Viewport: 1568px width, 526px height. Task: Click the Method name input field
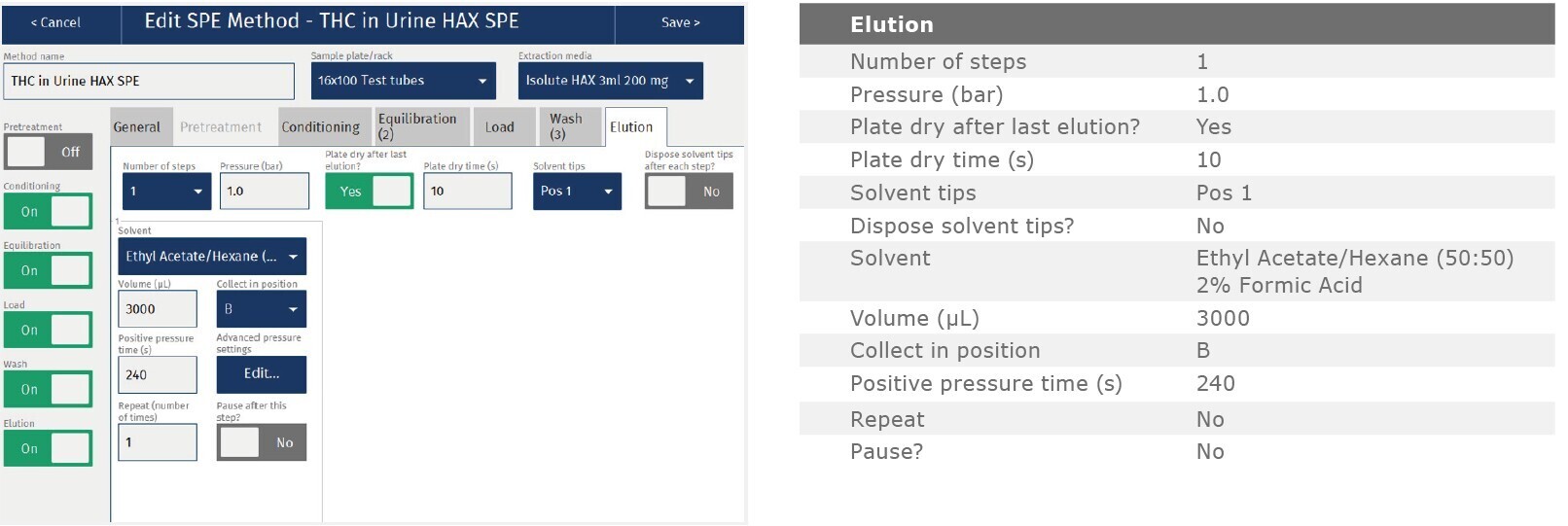(149, 82)
